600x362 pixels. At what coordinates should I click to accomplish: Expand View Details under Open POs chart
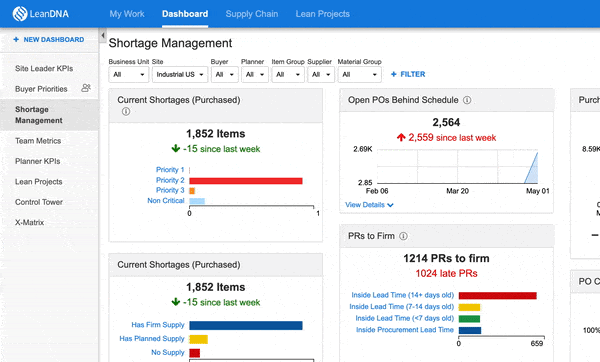click(x=369, y=205)
